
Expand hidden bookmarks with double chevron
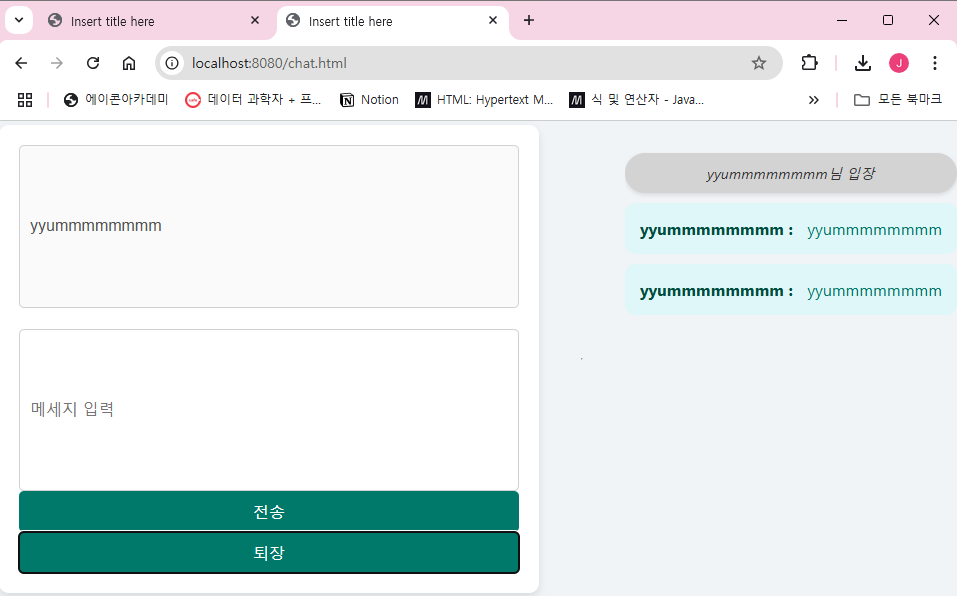click(814, 100)
